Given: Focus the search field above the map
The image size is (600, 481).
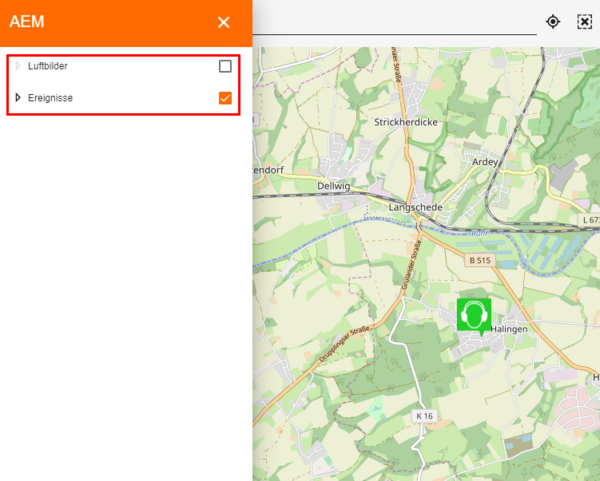Looking at the screenshot, I should [x=395, y=21].
